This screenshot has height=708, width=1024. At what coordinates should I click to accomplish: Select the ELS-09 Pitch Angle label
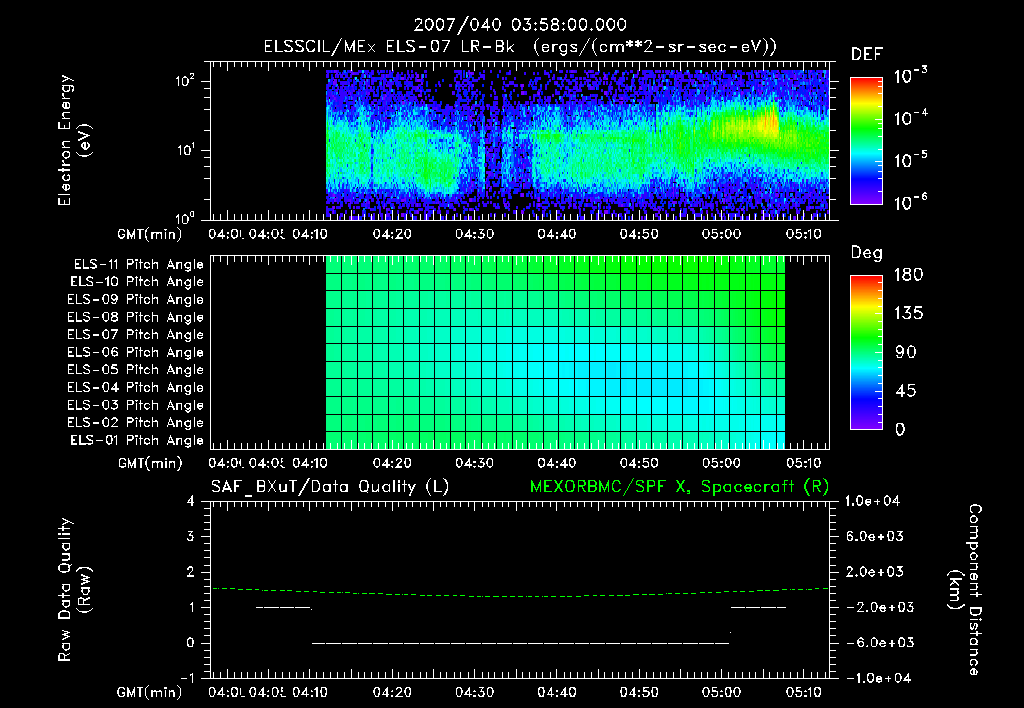pos(135,300)
